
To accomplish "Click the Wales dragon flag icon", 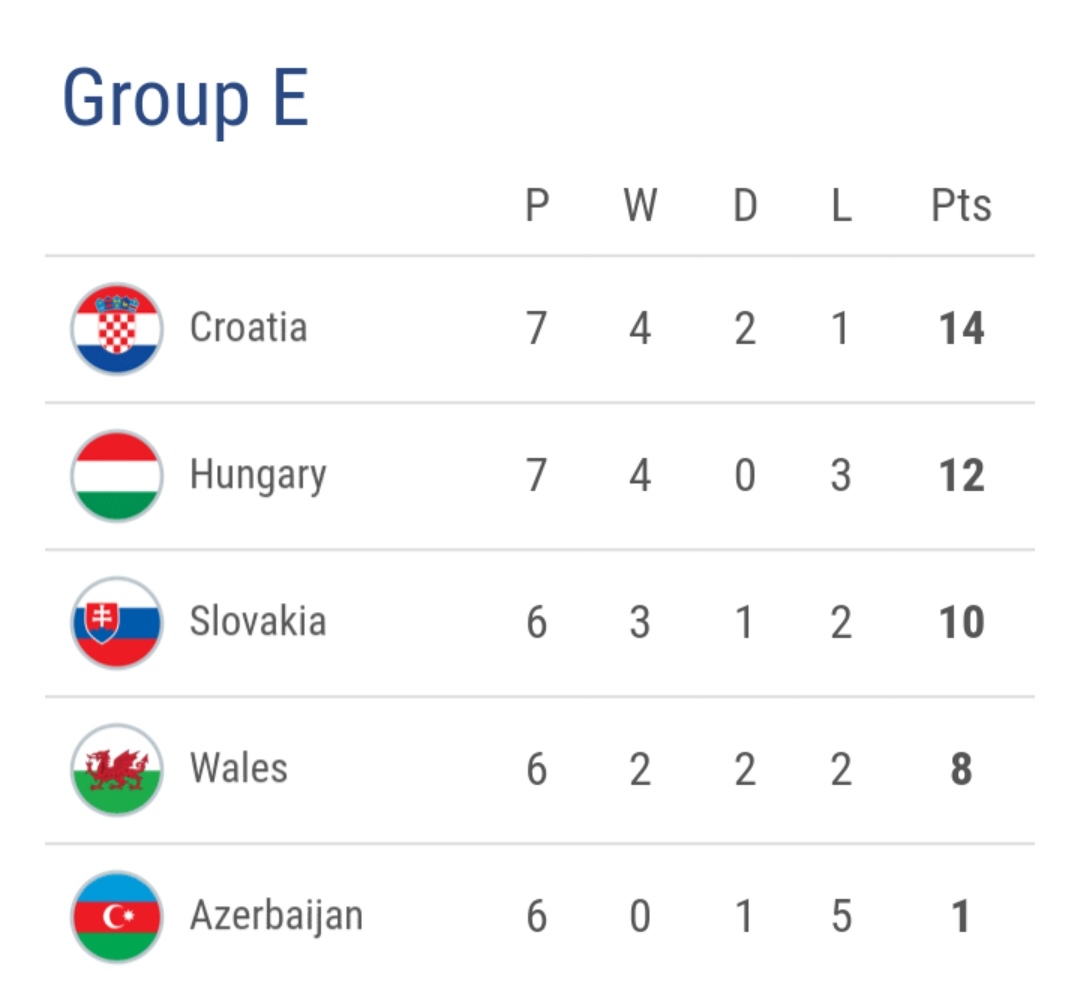I will click(116, 769).
